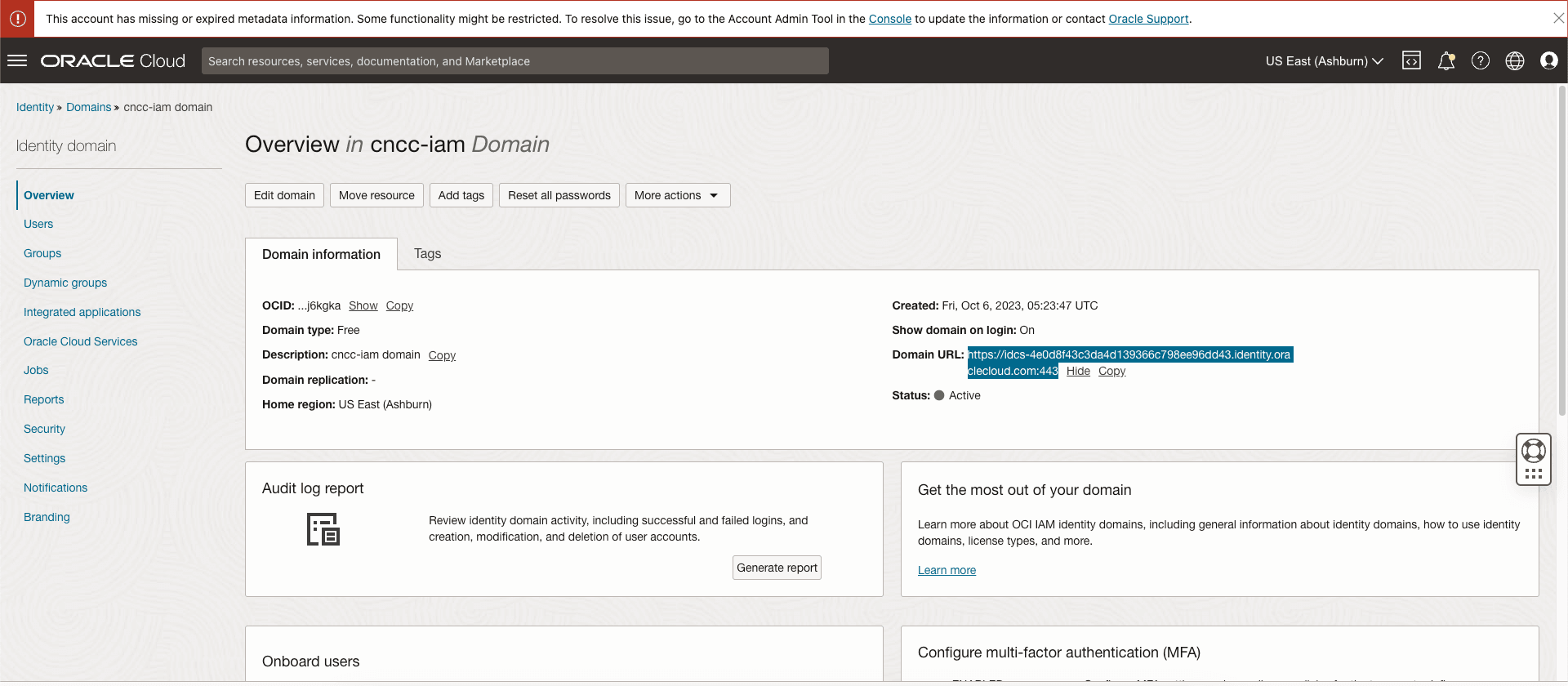Image resolution: width=1568 pixels, height=686 pixels.
Task: Open Integrated applications in the sidebar
Action: click(x=82, y=312)
